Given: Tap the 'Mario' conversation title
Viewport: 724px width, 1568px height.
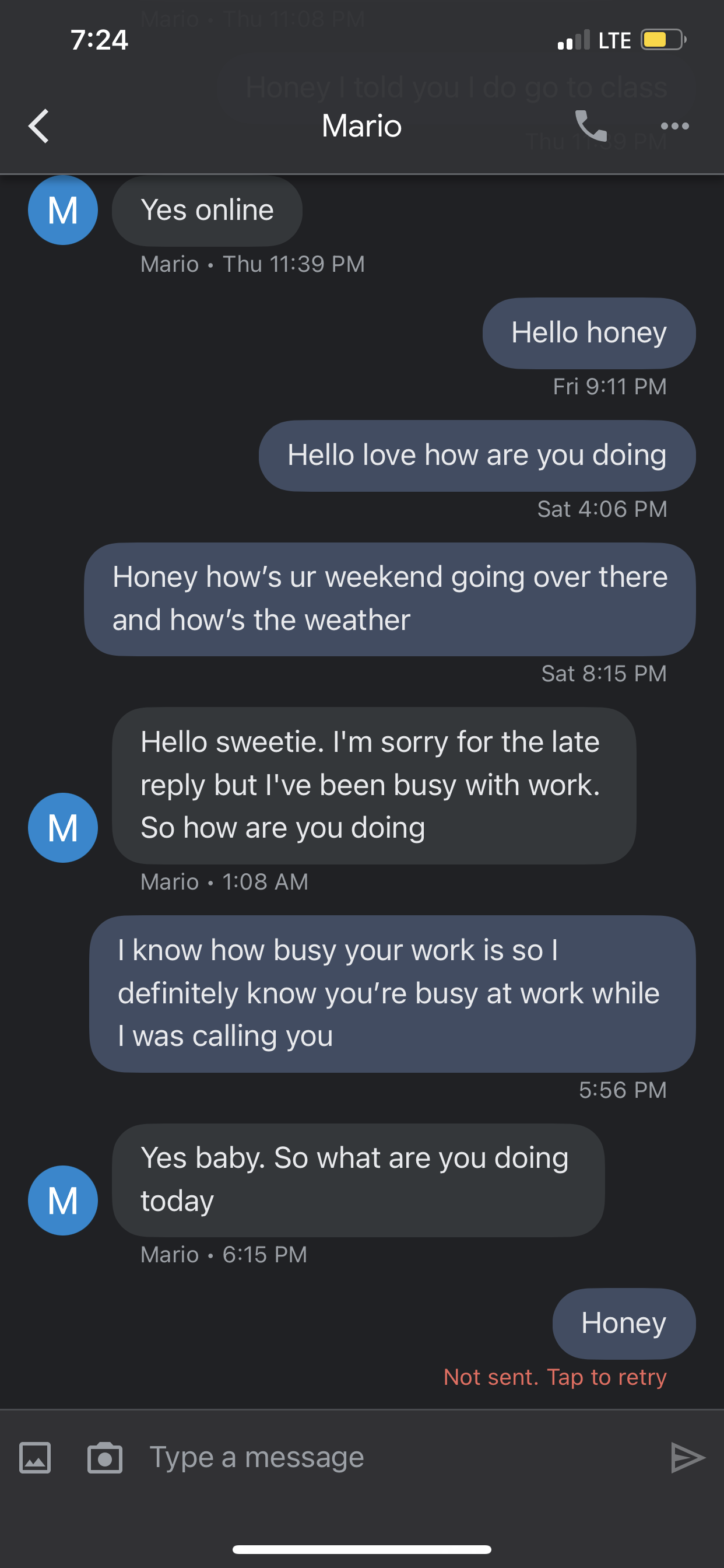Looking at the screenshot, I should (361, 126).
